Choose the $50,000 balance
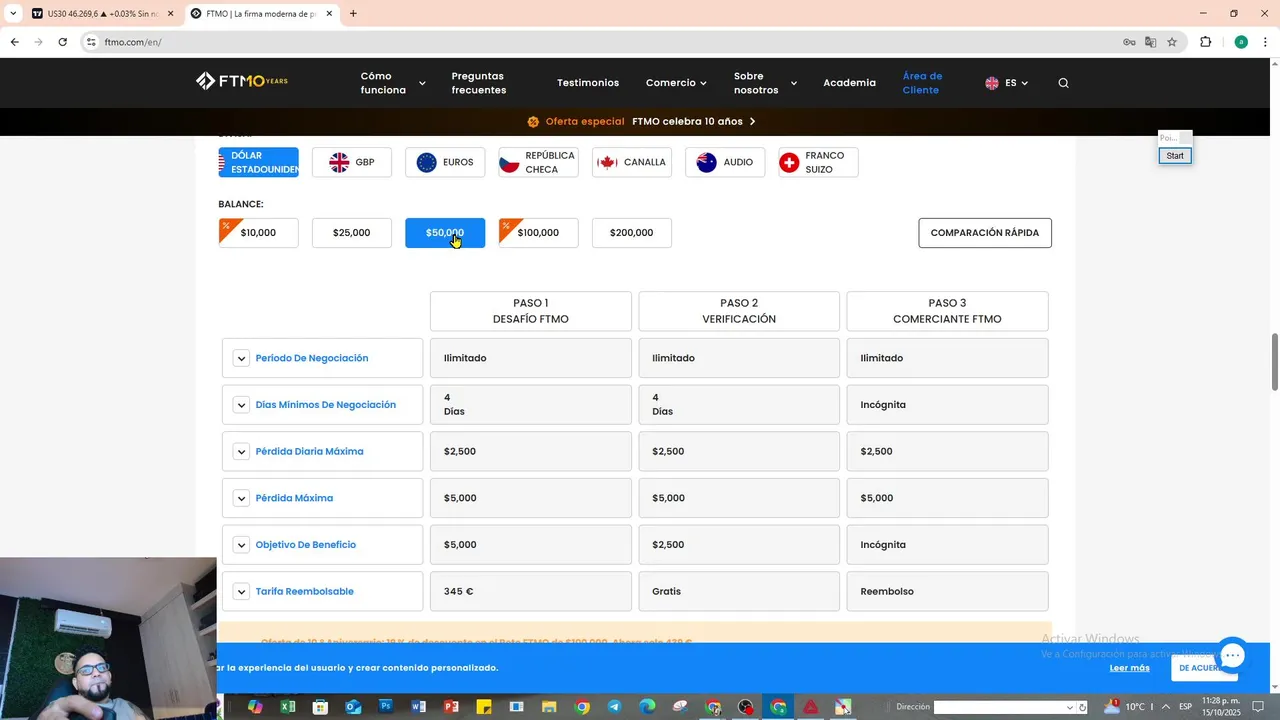This screenshot has width=1280, height=720. (x=445, y=233)
